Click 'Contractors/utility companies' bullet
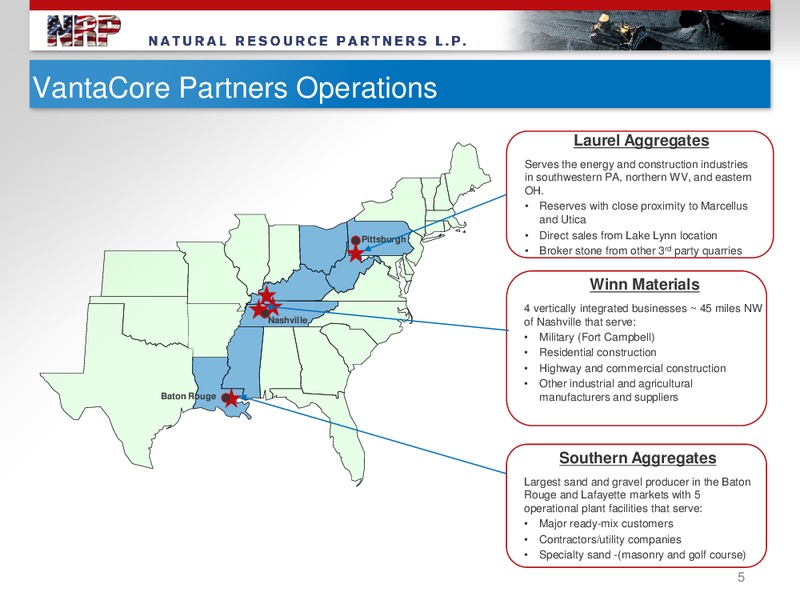The width and height of the screenshot is (800, 600). (x=610, y=539)
